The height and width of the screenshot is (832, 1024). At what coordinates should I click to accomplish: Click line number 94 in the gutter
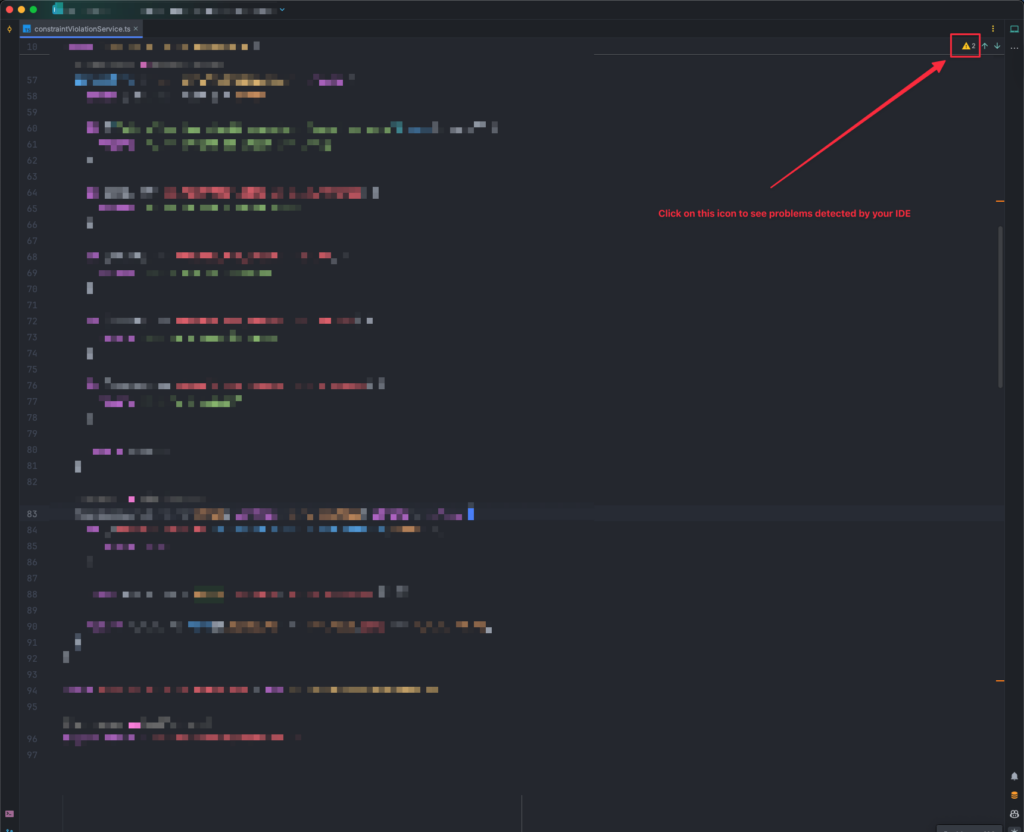point(32,690)
